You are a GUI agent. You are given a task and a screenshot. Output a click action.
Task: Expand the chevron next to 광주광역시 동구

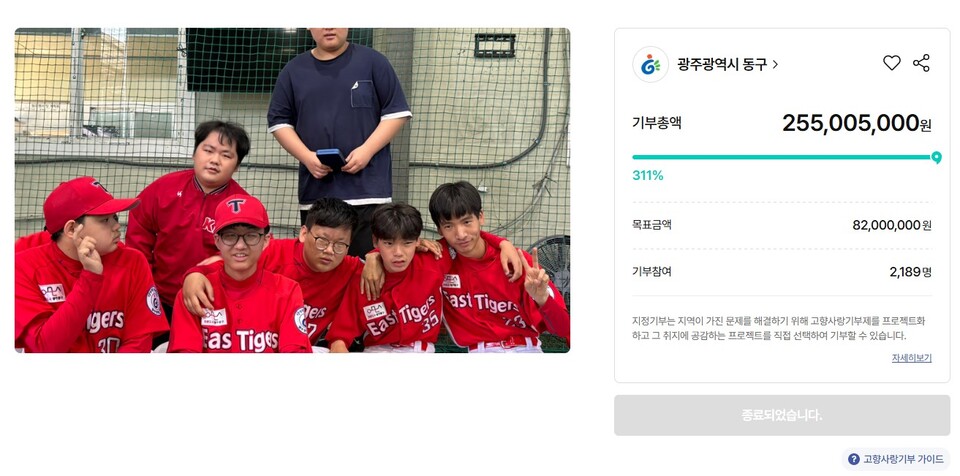775,64
